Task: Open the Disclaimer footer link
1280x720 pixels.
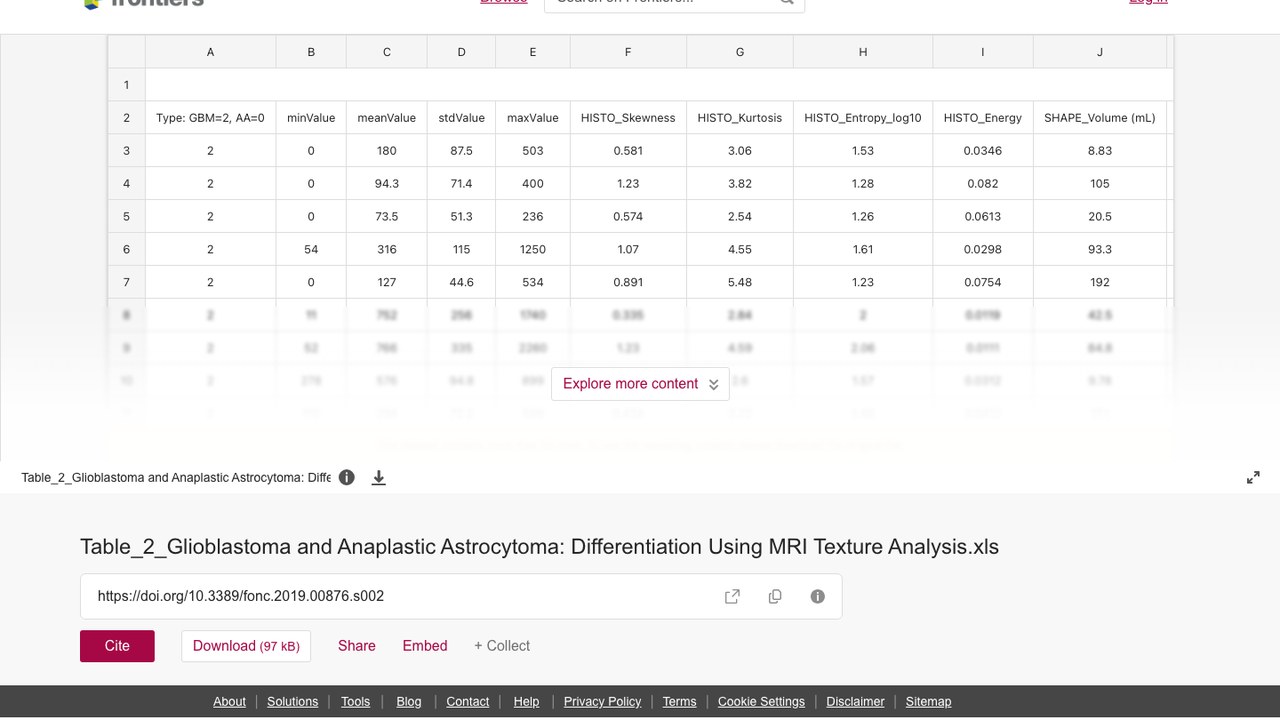Action: tap(855, 702)
